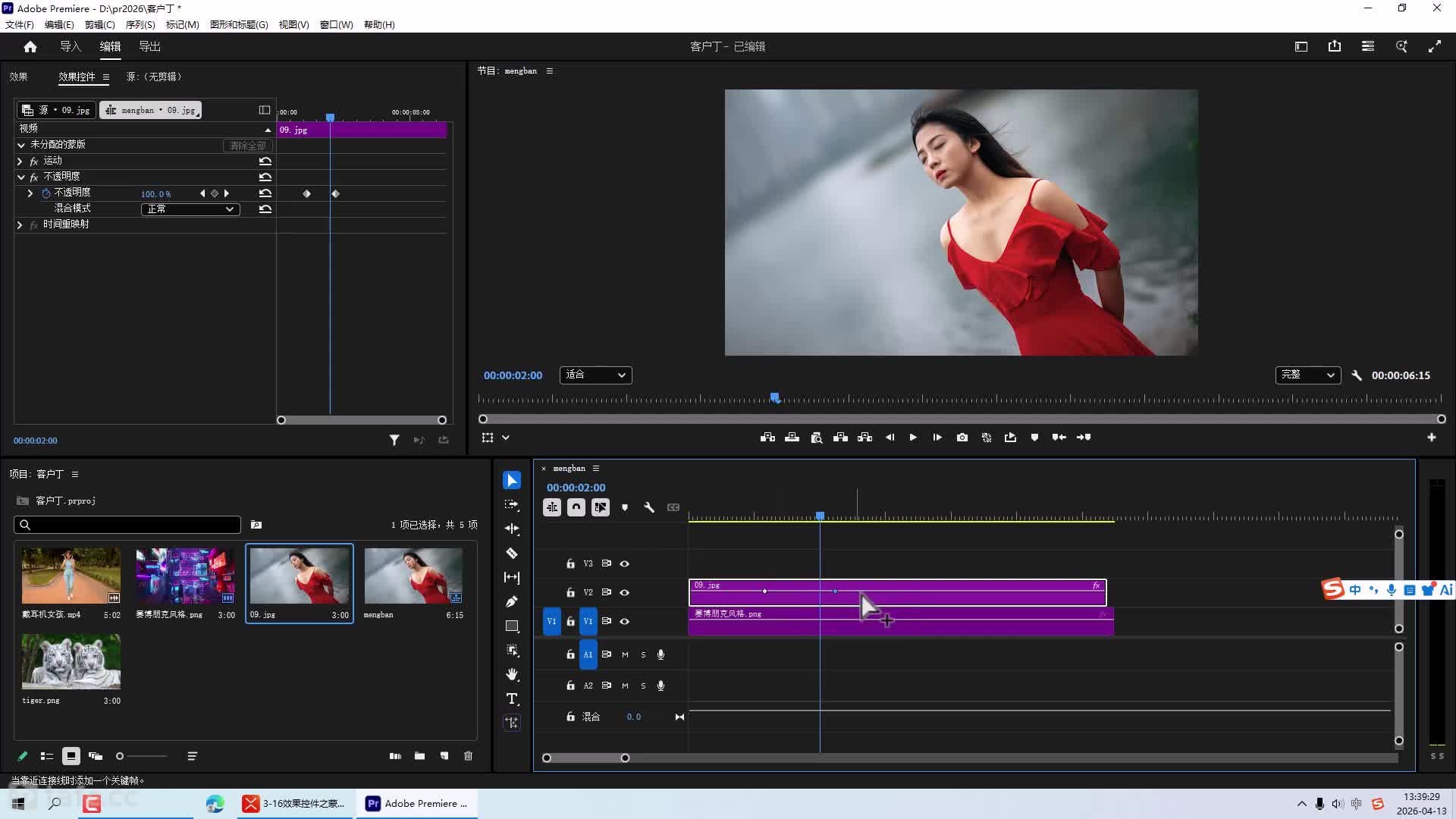The image size is (1456, 819).
Task: Expand the 时间重映射 effect
Action: tap(20, 225)
